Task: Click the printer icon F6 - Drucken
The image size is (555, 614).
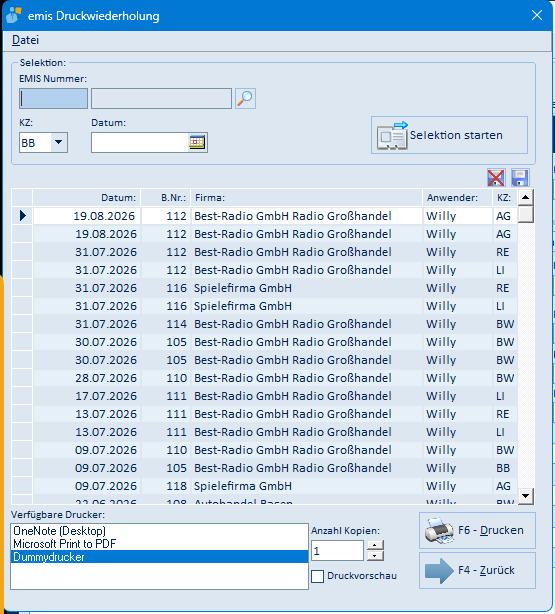Action: tap(439, 531)
